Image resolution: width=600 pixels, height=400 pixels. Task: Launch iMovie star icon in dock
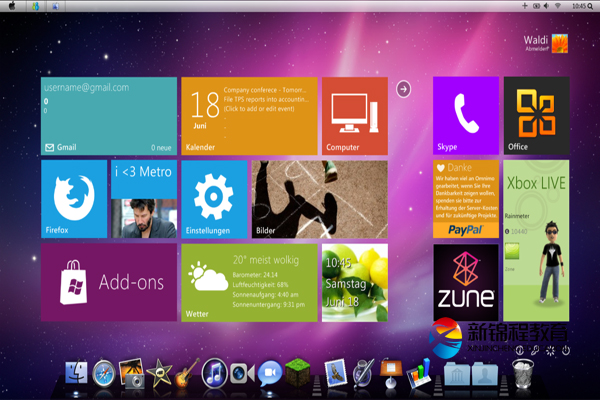coord(159,373)
